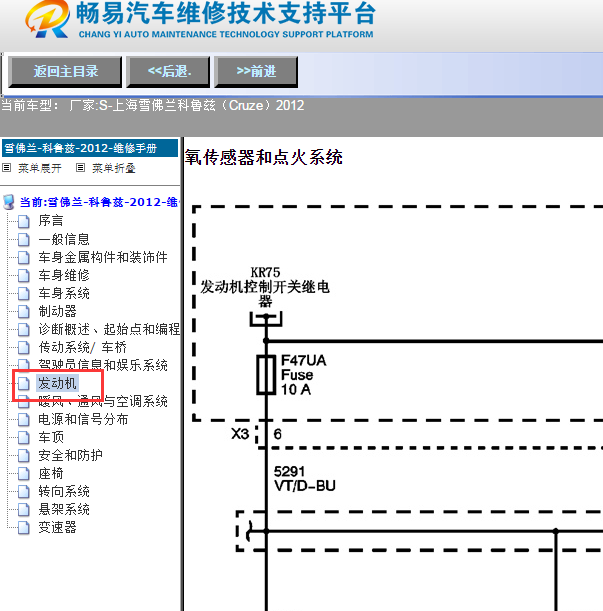Click the 菜单展开 list icon
The image size is (603, 611).
click(x=6, y=168)
